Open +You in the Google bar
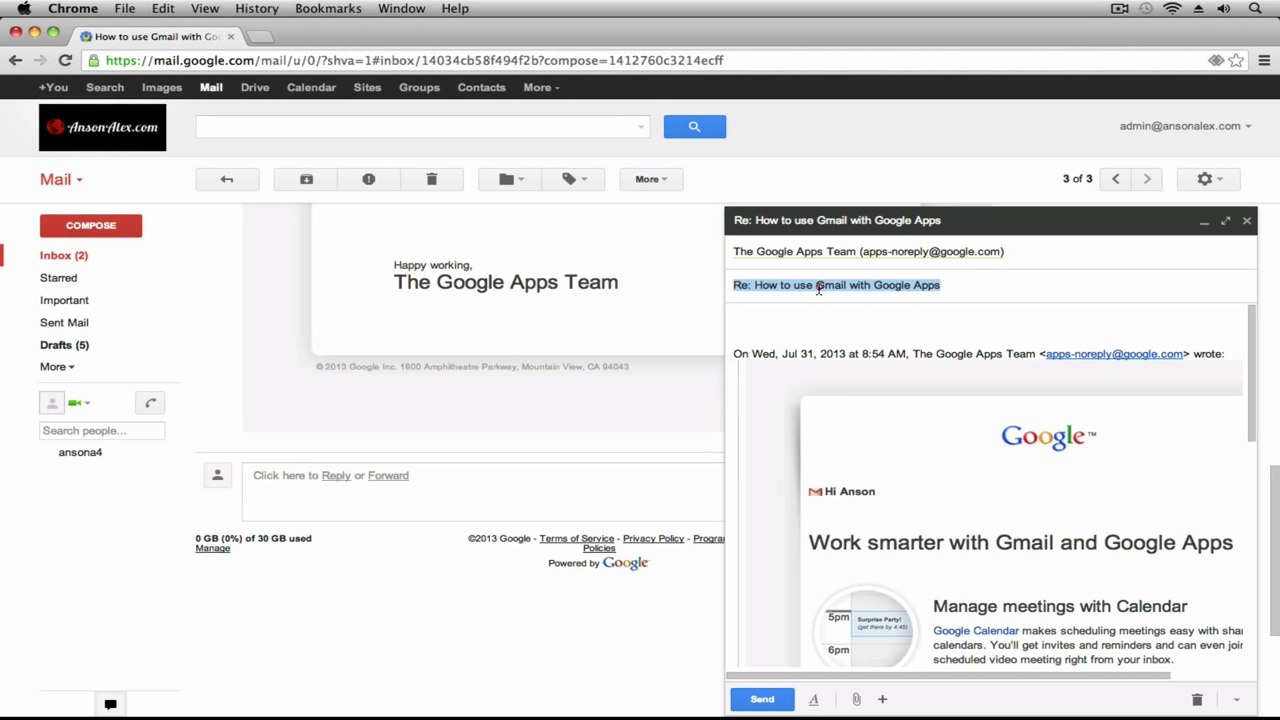The height and width of the screenshot is (720, 1280). (x=53, y=88)
